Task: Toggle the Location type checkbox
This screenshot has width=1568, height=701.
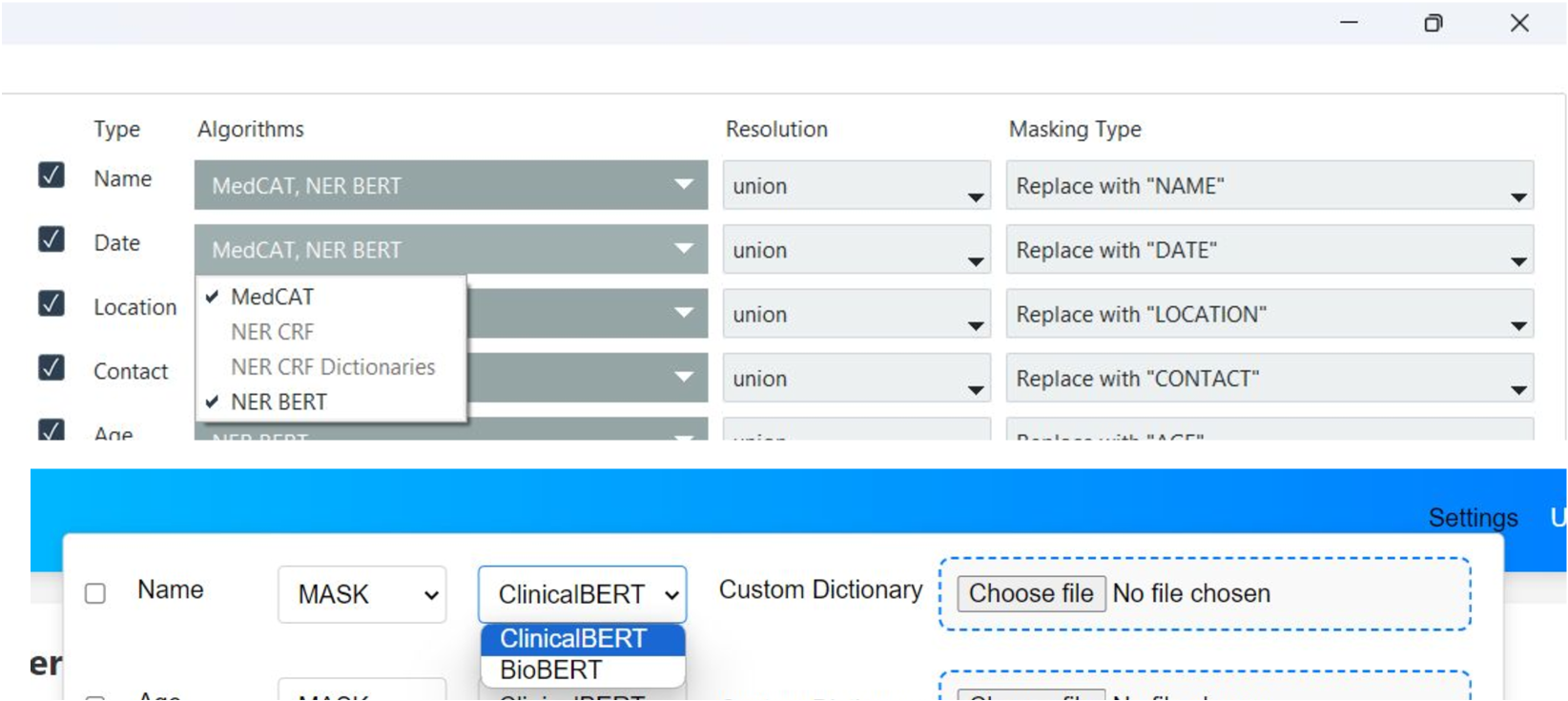Action: (52, 303)
